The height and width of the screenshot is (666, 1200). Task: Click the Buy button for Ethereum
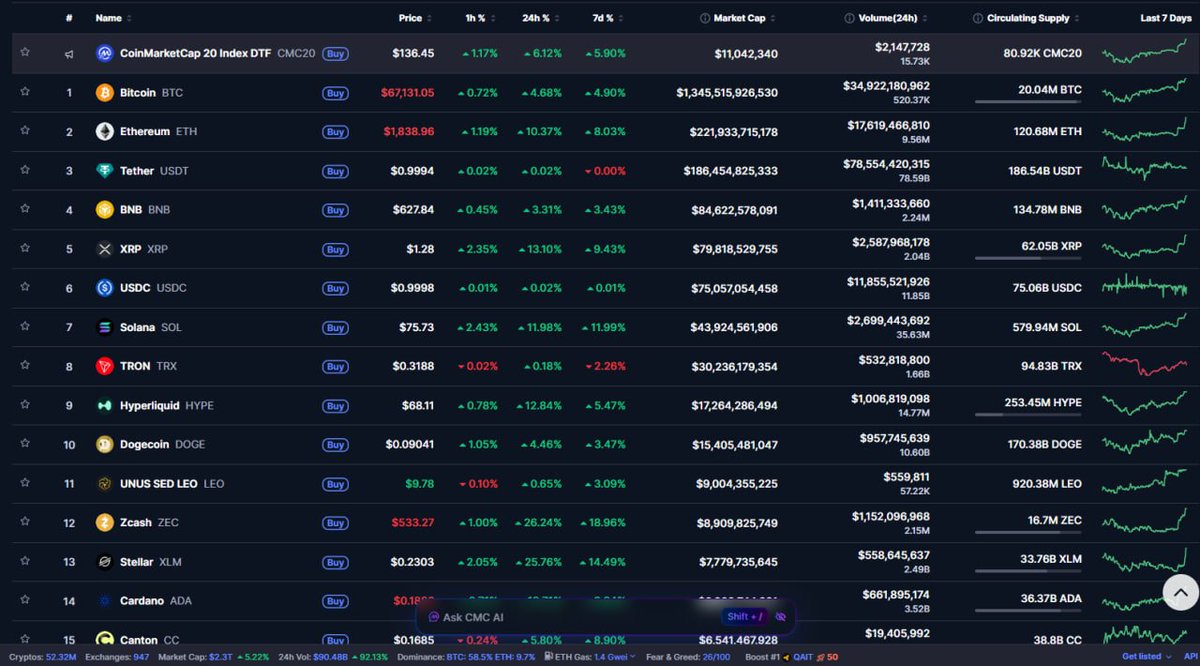pyautogui.click(x=335, y=132)
